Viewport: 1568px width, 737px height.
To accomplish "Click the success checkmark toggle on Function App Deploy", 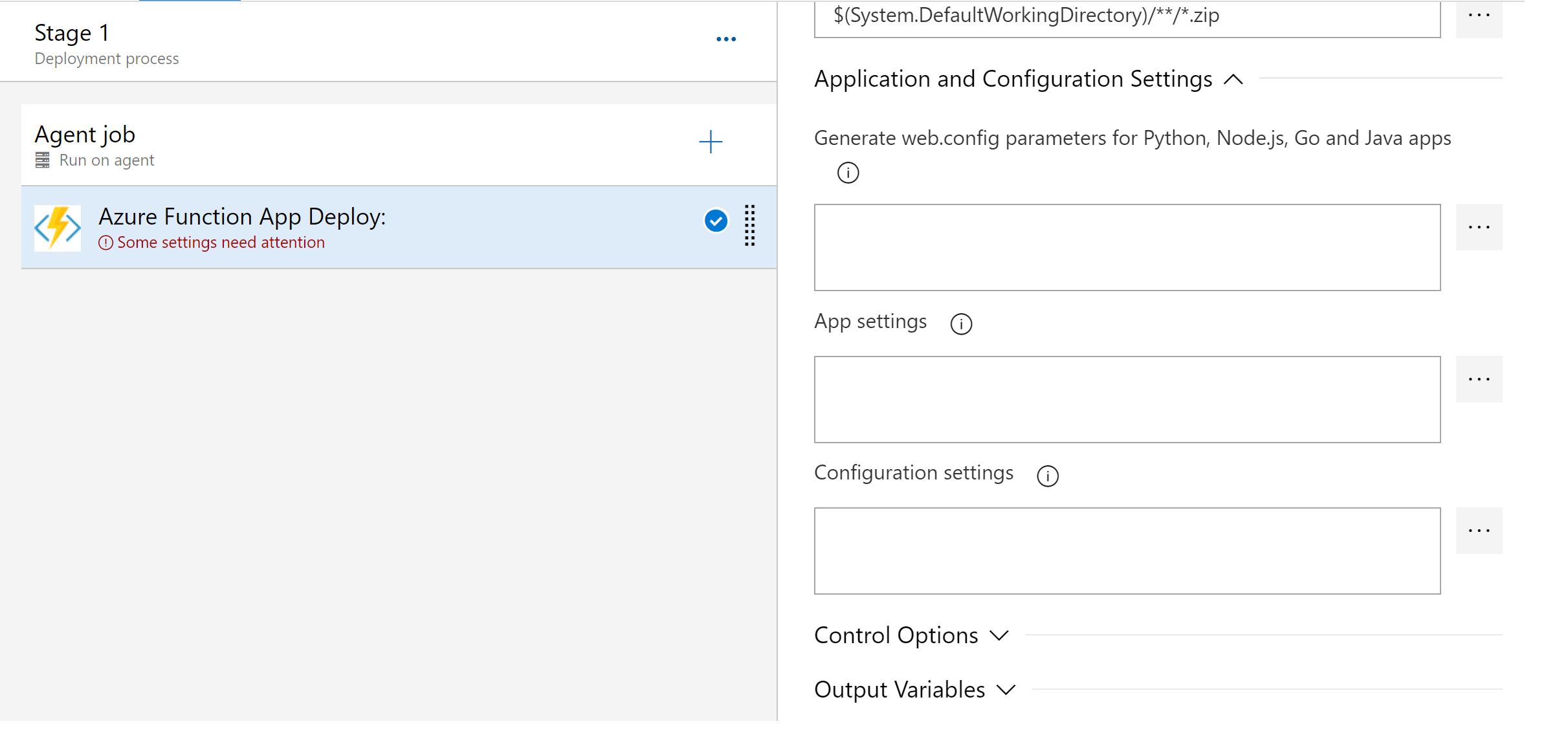I will click(716, 220).
